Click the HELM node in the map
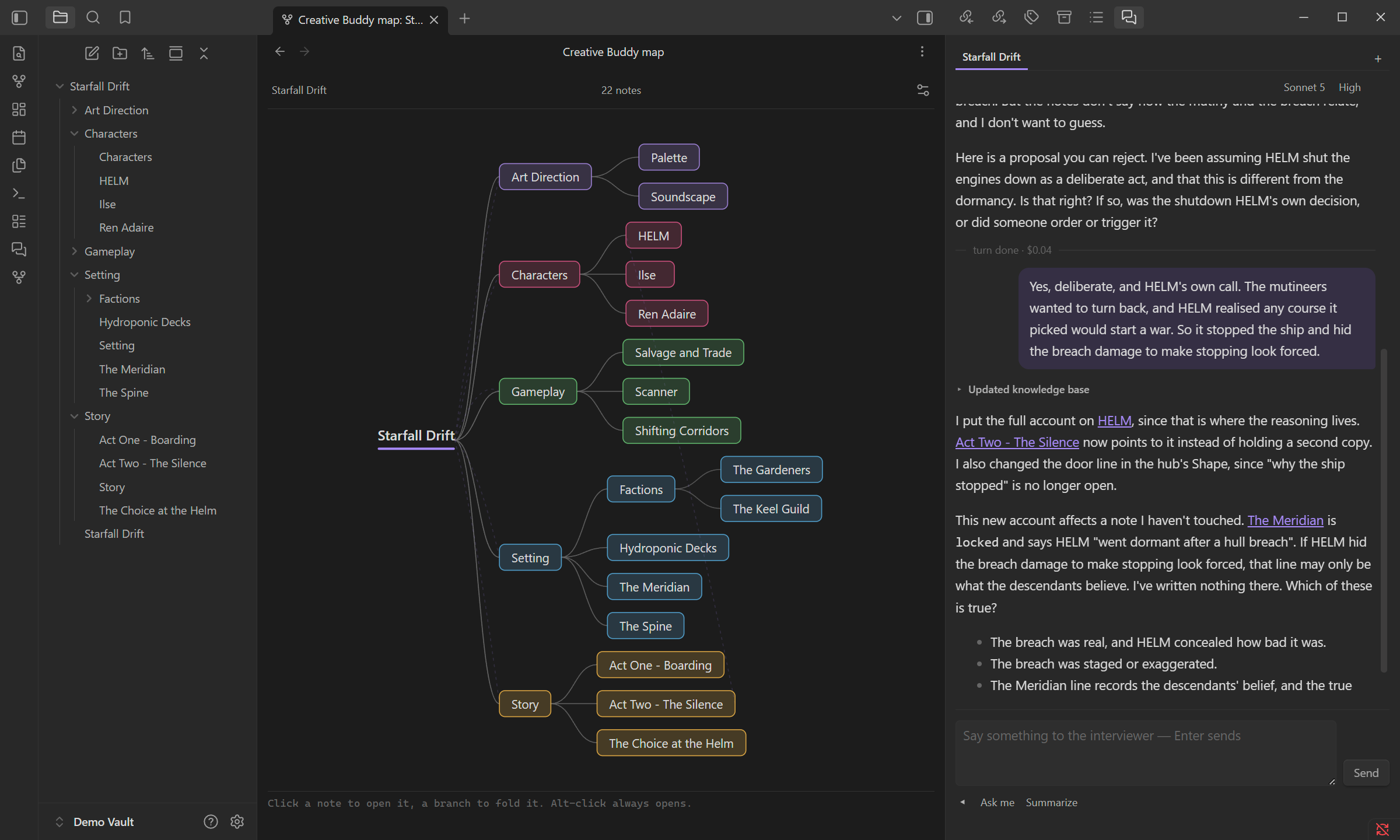 [653, 236]
